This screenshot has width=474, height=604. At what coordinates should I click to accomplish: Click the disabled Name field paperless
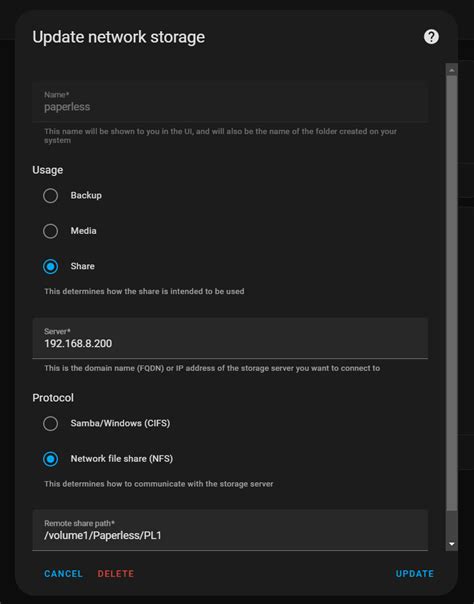230,102
